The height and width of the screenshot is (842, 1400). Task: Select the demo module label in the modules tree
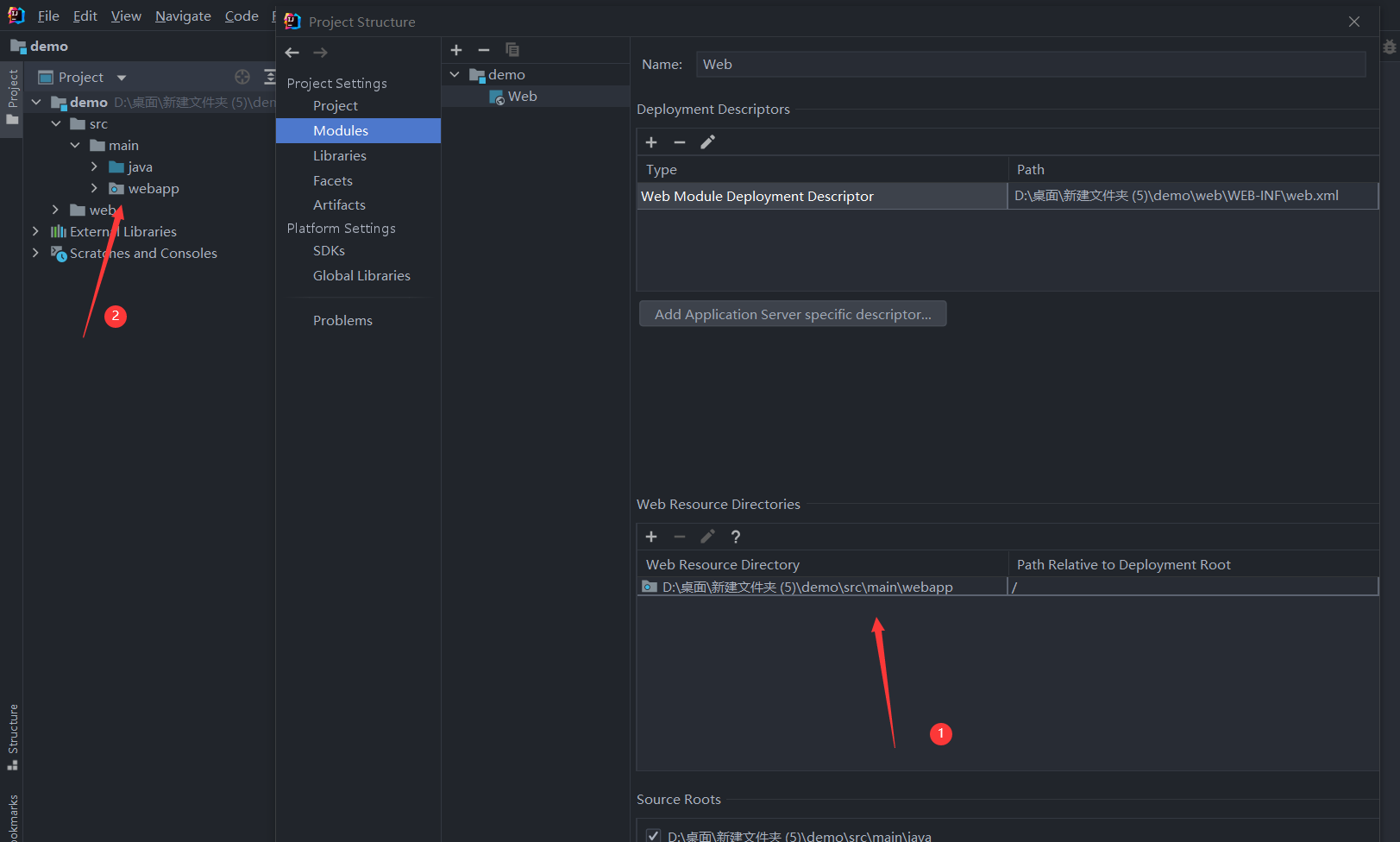click(x=506, y=75)
